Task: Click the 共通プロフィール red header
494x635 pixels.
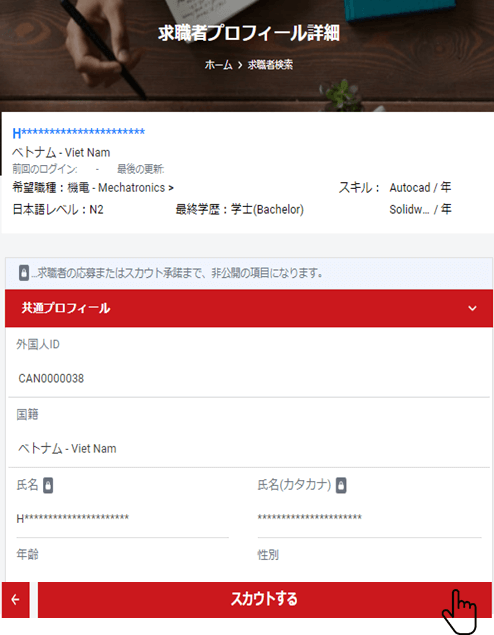Action: click(x=249, y=308)
